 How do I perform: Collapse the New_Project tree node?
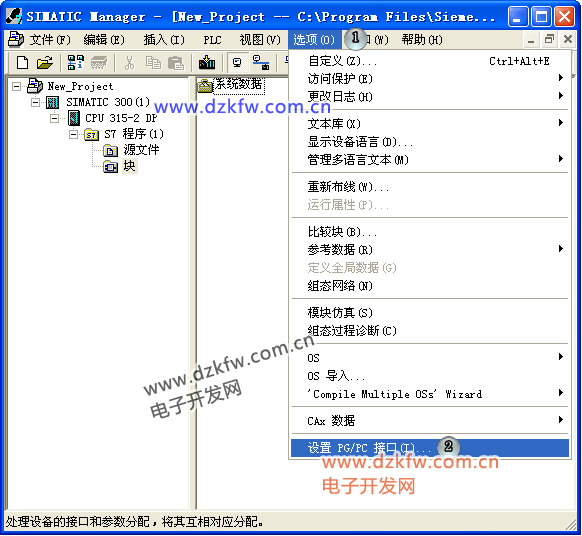pos(16,86)
